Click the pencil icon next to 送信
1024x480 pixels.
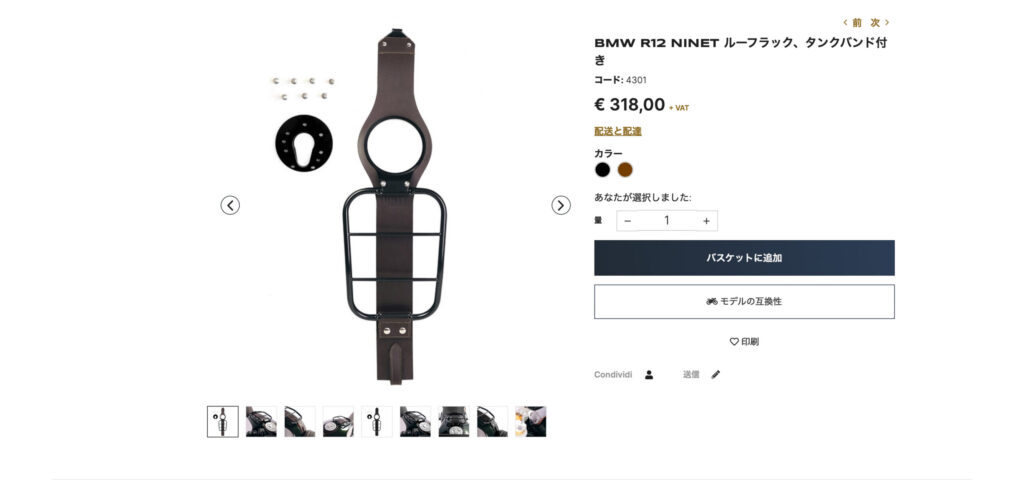[x=715, y=375]
